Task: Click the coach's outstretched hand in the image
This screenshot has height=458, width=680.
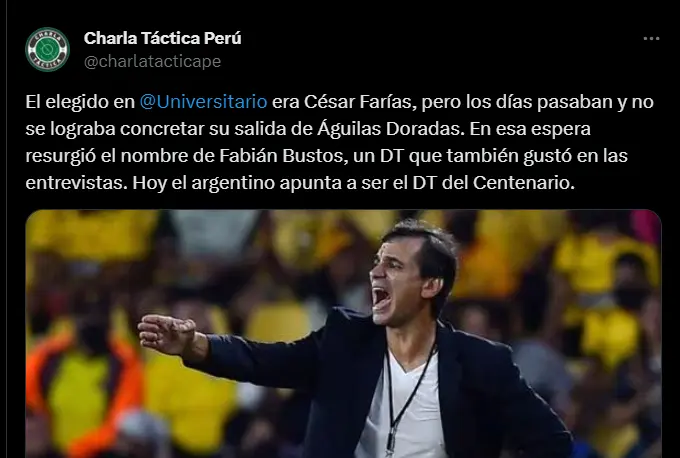Action: 167,333
